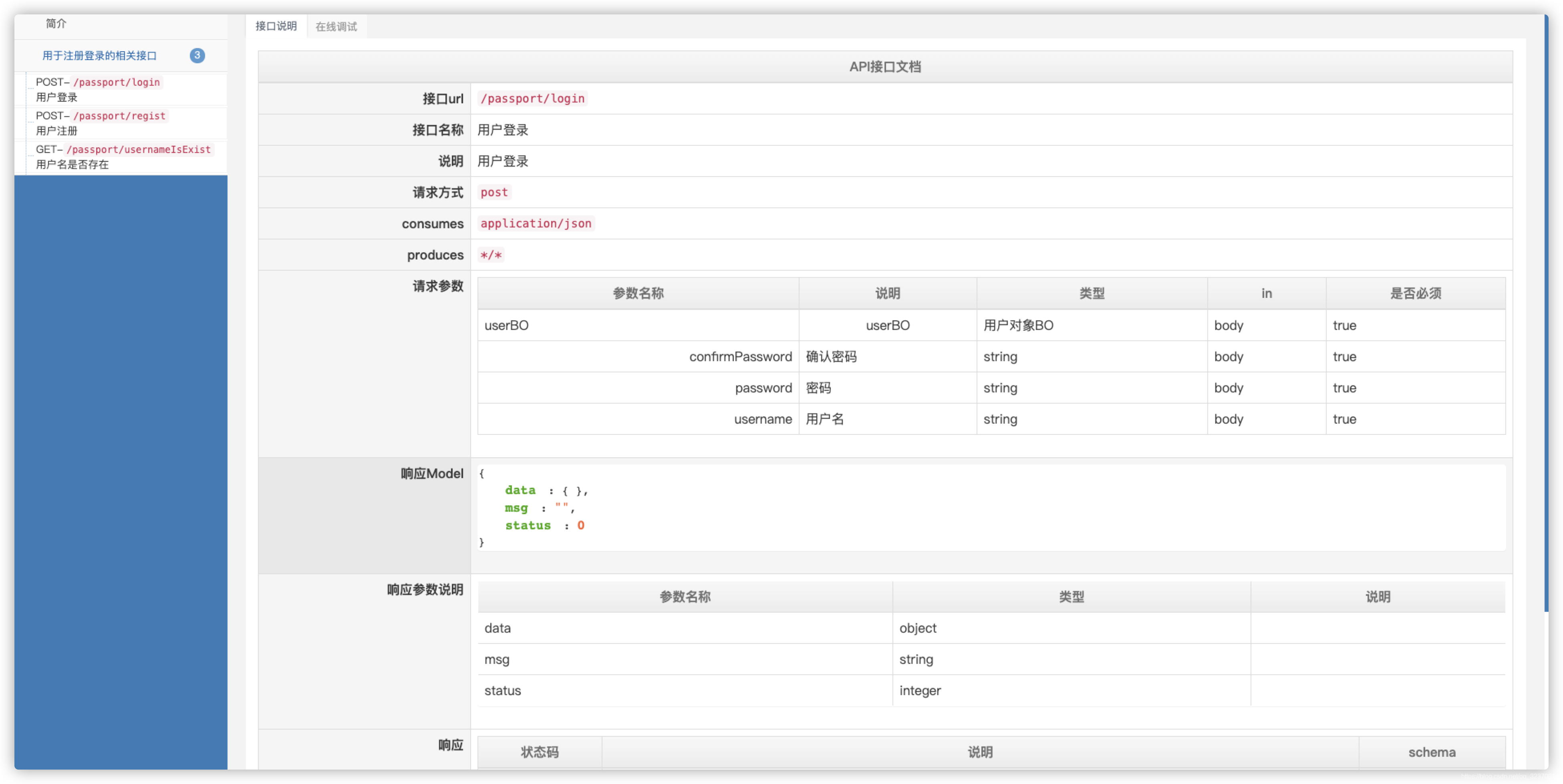Switch to the 在线调试 tab
This screenshot has height=784, width=1563.
(336, 27)
